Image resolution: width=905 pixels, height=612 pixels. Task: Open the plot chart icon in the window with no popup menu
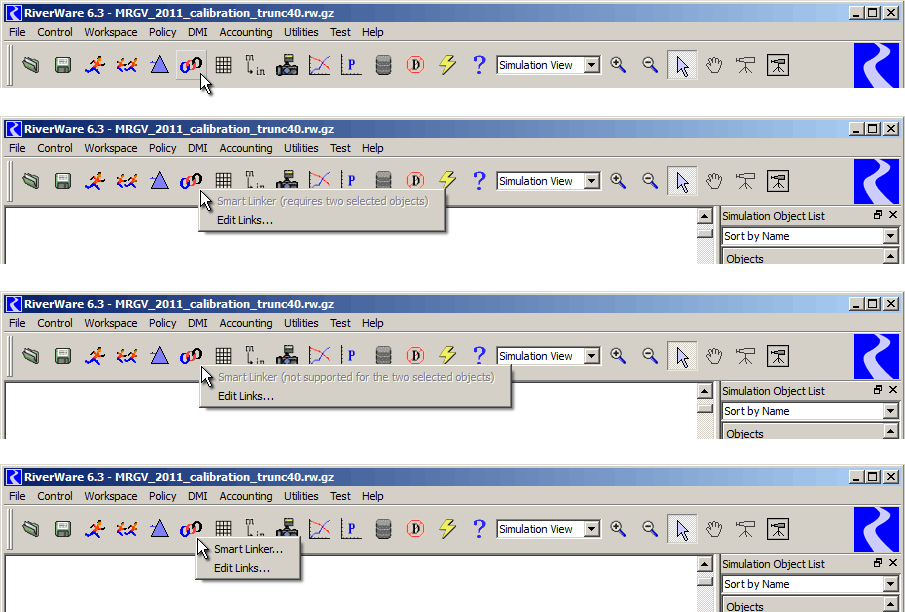319,65
